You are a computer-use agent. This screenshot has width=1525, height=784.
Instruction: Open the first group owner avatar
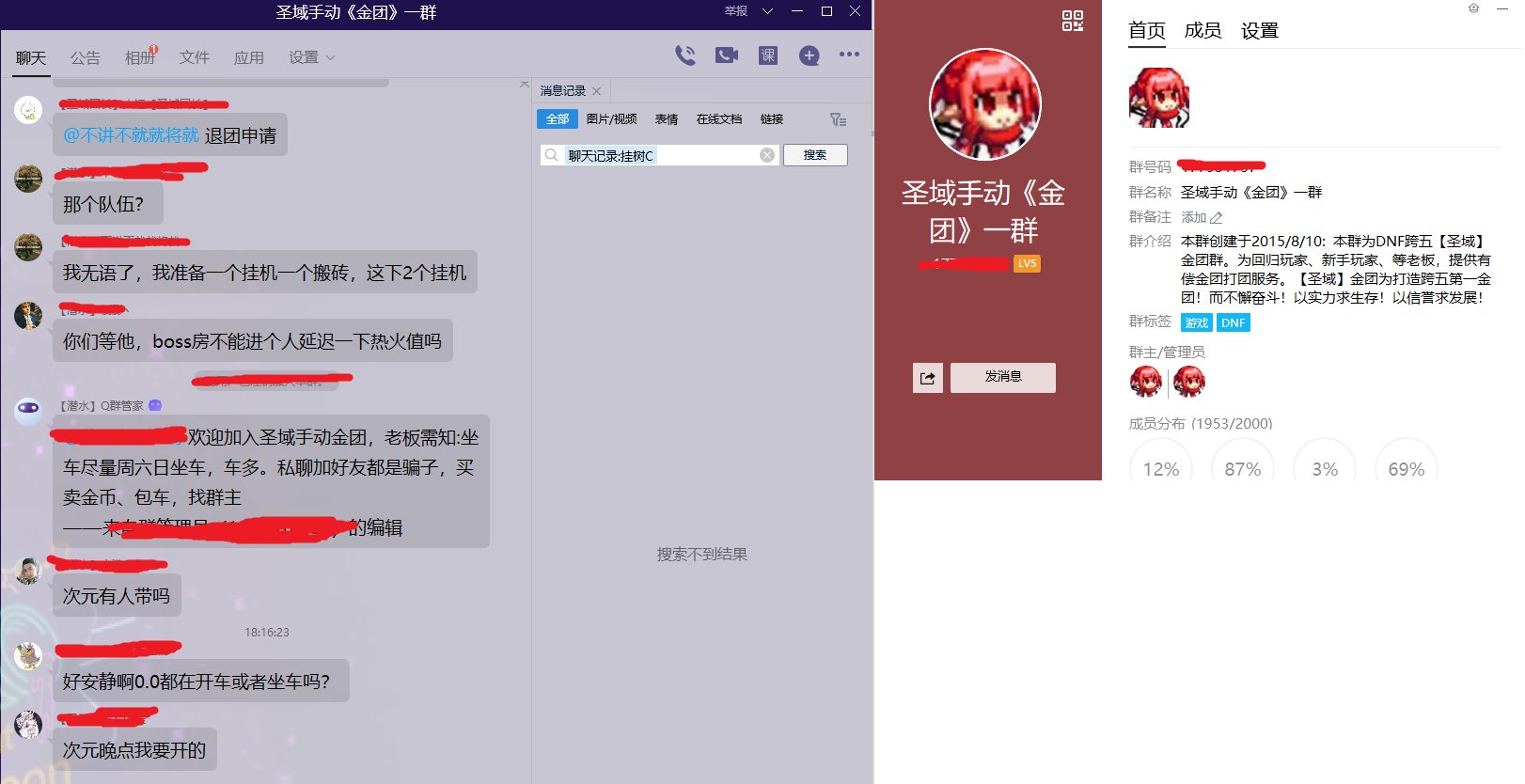1145,382
